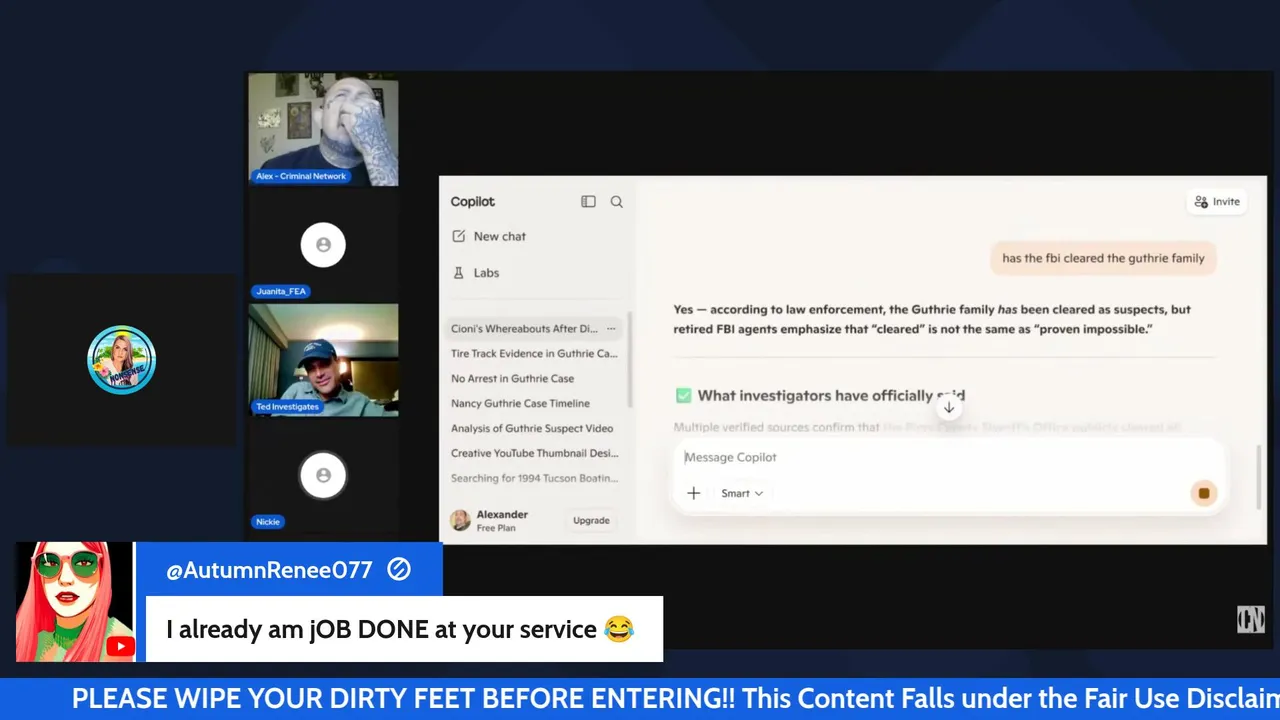Screen dimensions: 1280x720
Task: Click the red-haired commenter avatar image
Action: [75, 602]
